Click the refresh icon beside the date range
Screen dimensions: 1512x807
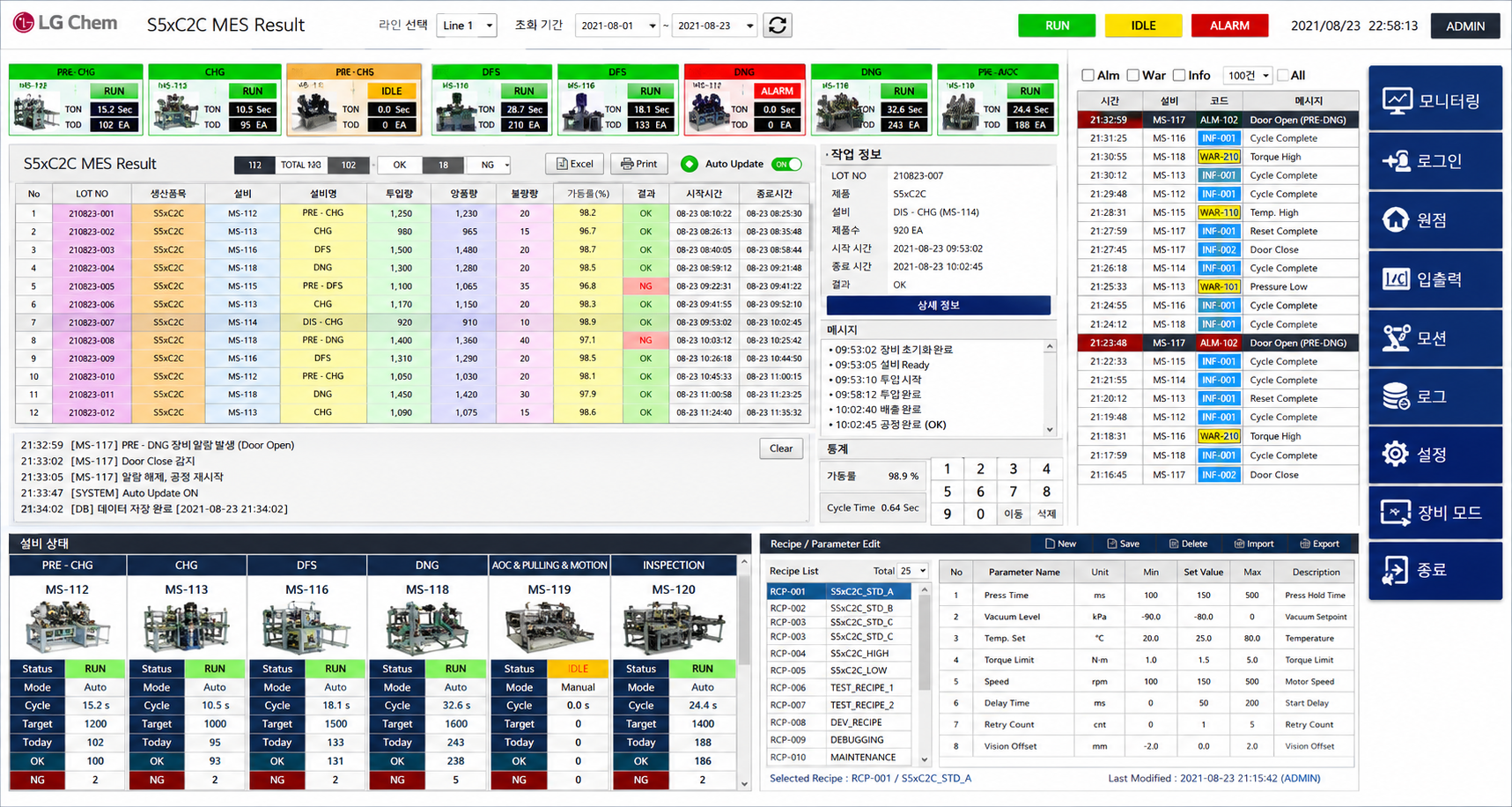[778, 26]
